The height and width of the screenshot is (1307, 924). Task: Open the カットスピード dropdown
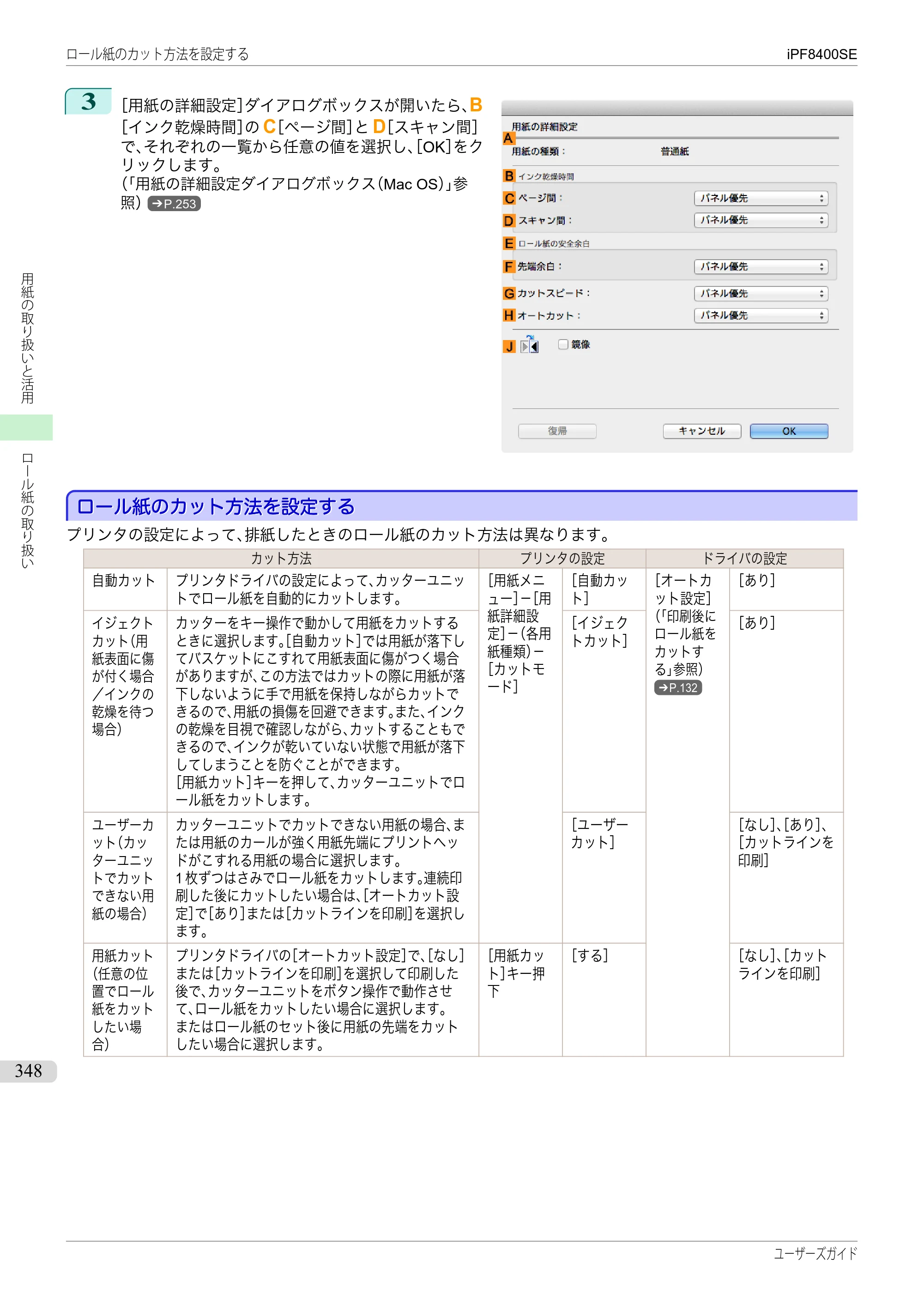(761, 293)
